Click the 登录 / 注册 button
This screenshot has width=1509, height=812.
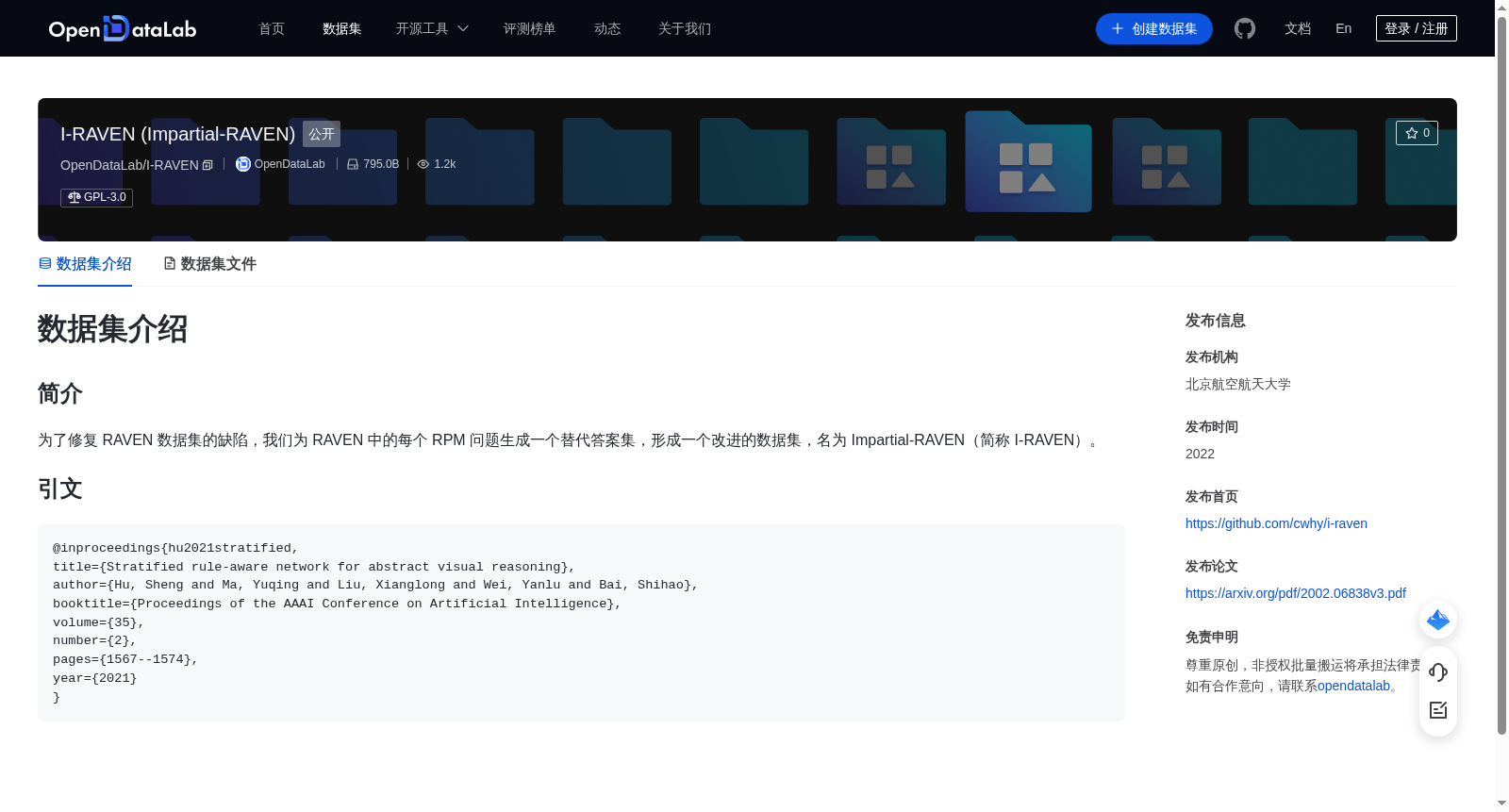[x=1416, y=28]
